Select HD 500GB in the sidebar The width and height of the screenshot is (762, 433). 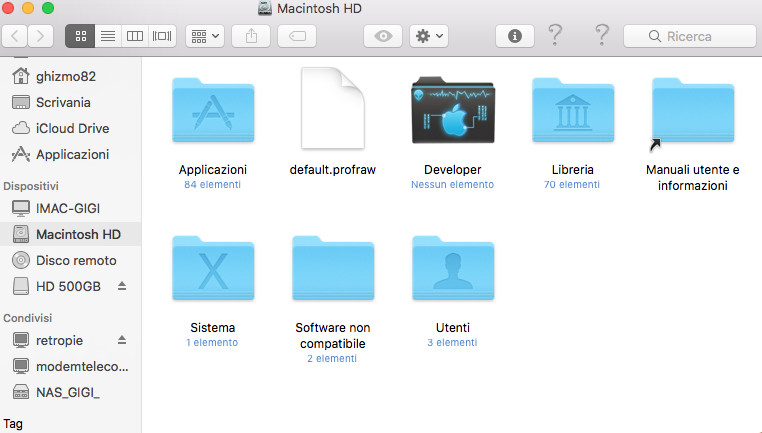pos(69,286)
